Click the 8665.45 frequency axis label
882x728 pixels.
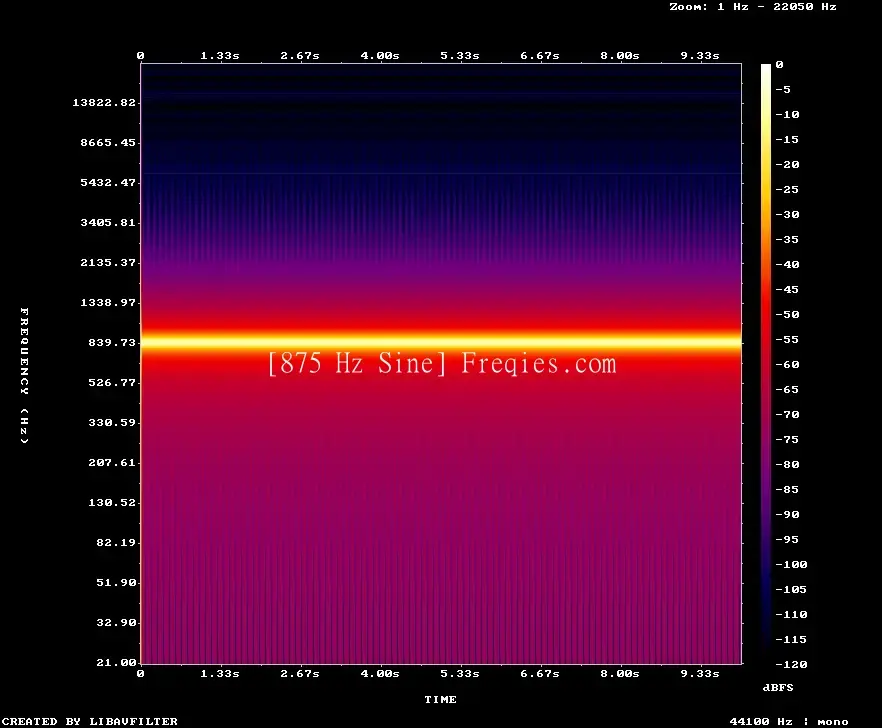pos(108,142)
